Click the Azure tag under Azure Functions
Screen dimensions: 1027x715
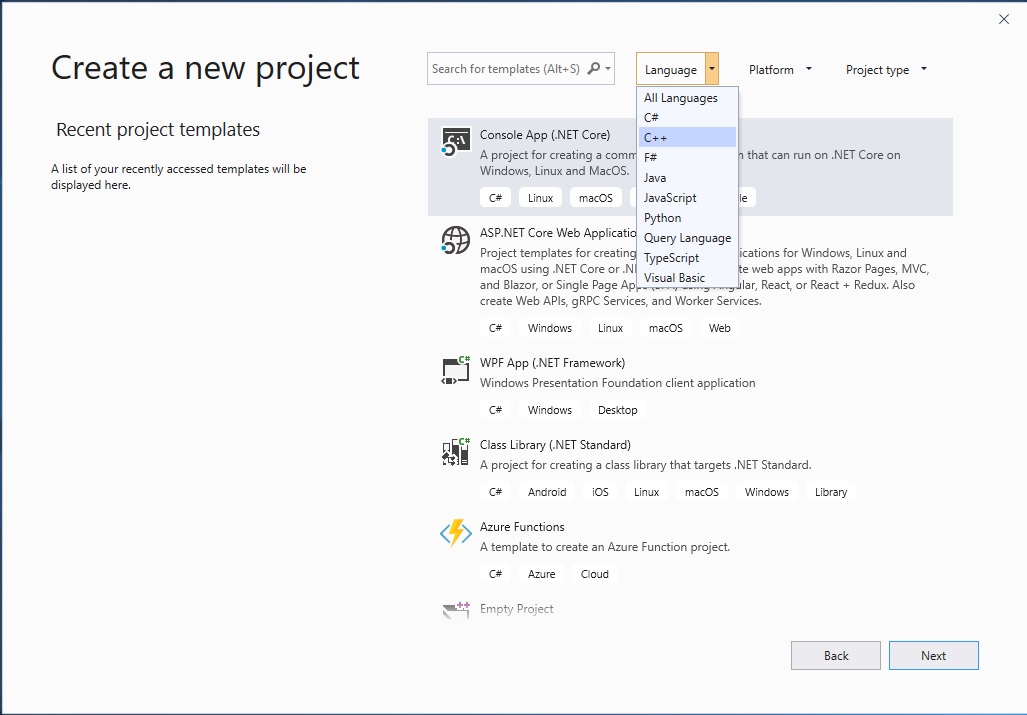pos(541,574)
